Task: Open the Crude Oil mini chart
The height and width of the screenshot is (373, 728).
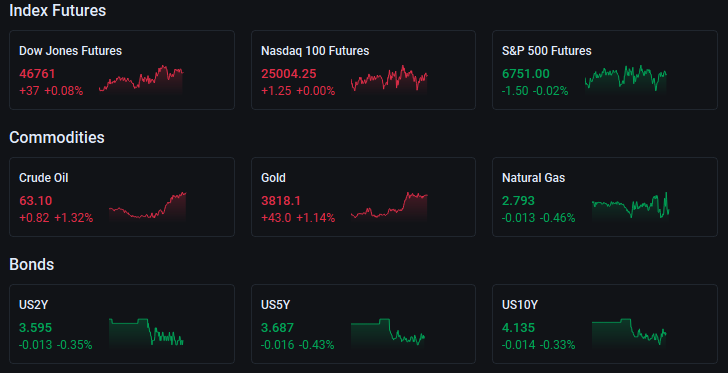Action: [147, 206]
